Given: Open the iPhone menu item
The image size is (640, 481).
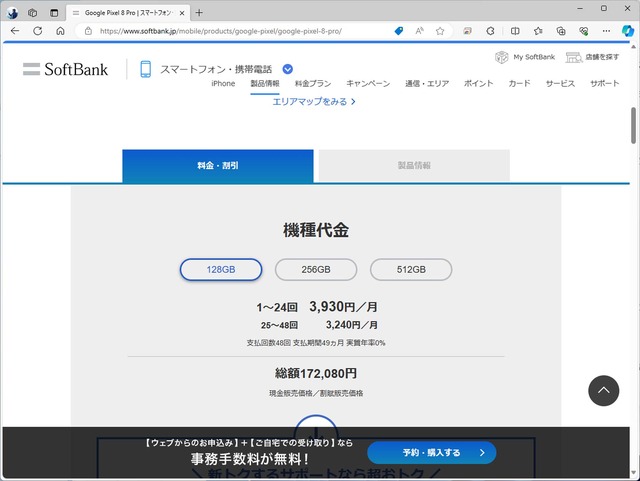Looking at the screenshot, I should click(223, 84).
